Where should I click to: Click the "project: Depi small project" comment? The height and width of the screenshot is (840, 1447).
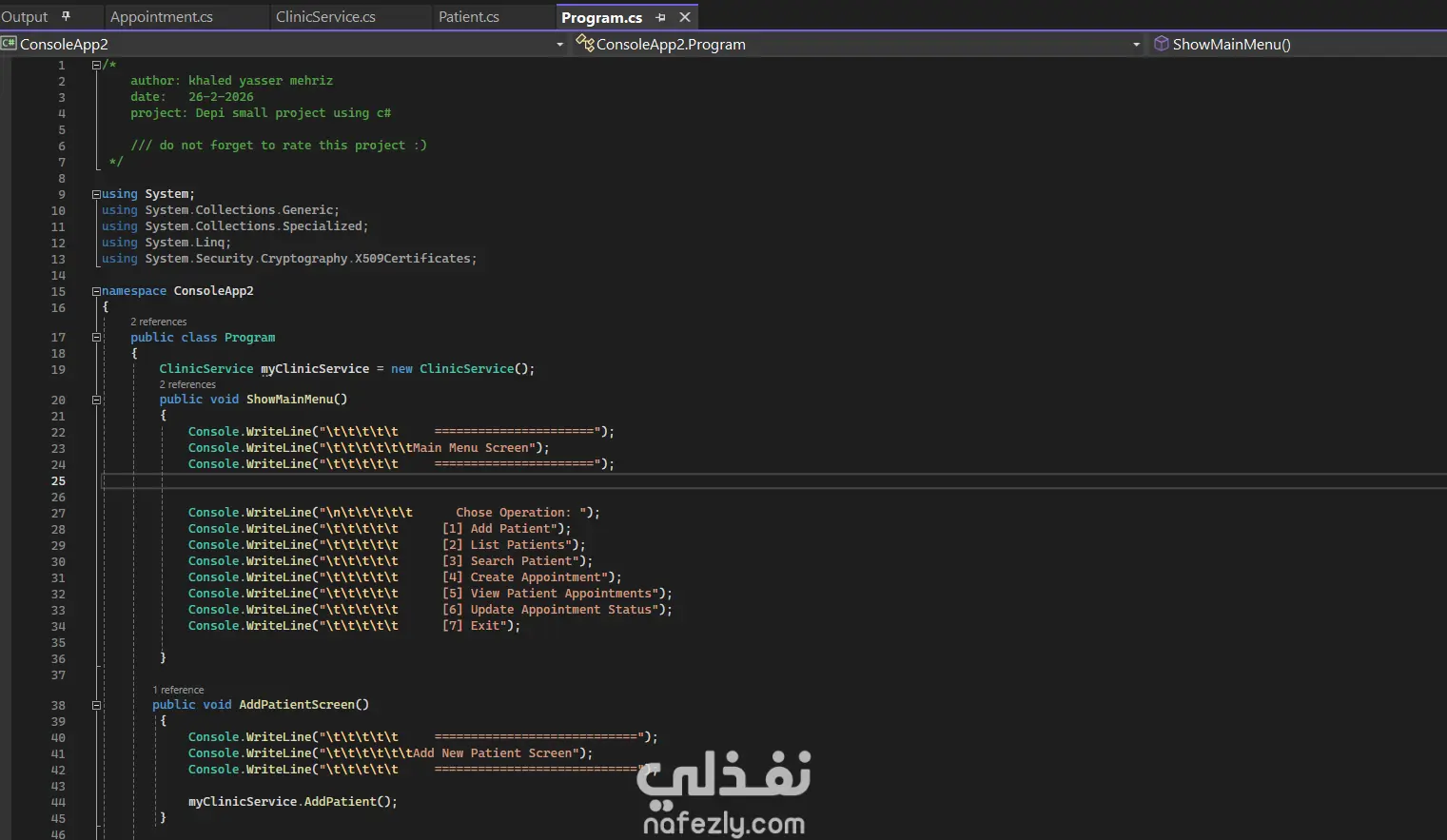[261, 113]
